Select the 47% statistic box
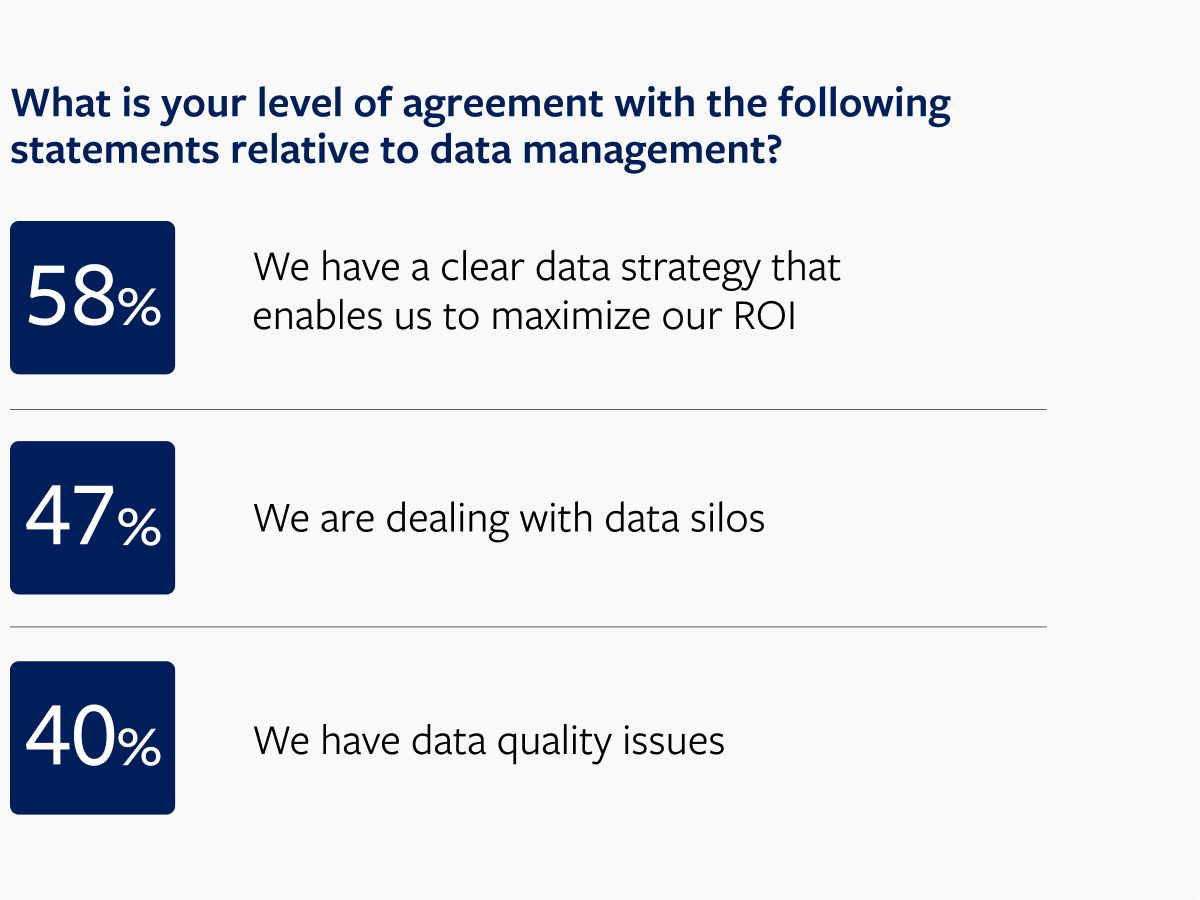The height and width of the screenshot is (900, 1200). [92, 518]
